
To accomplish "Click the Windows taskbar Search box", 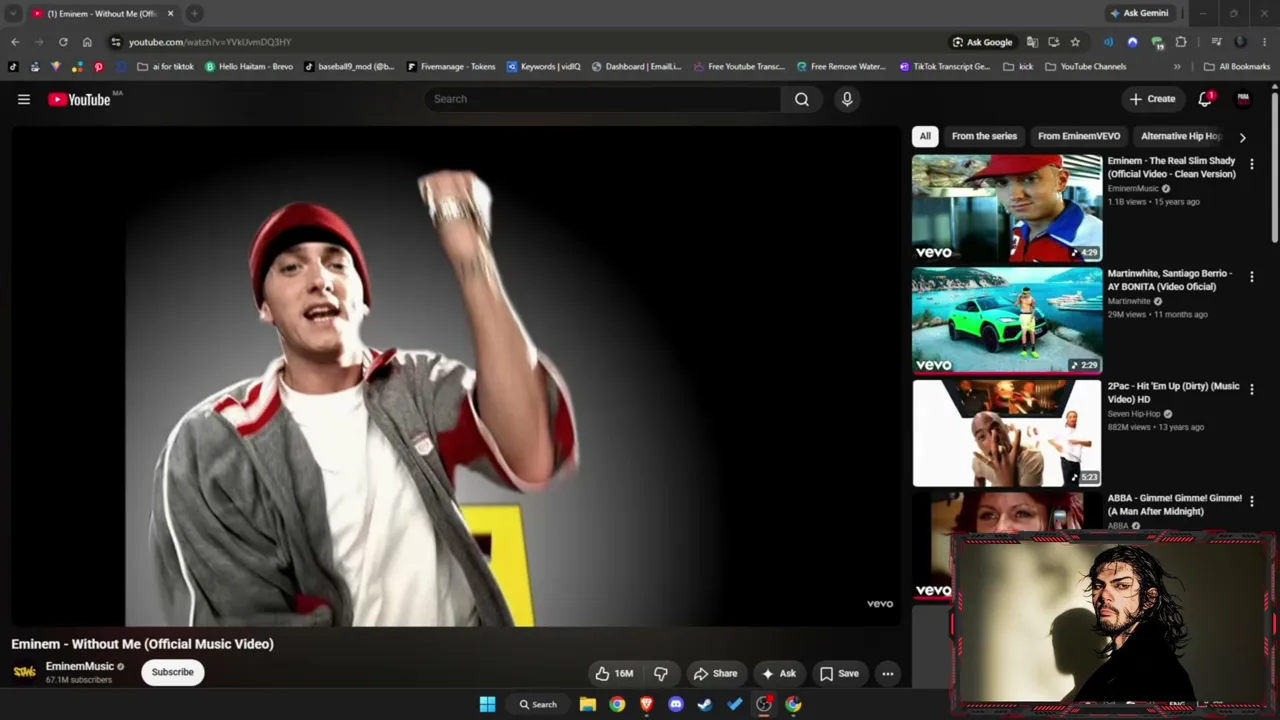I will click(537, 704).
